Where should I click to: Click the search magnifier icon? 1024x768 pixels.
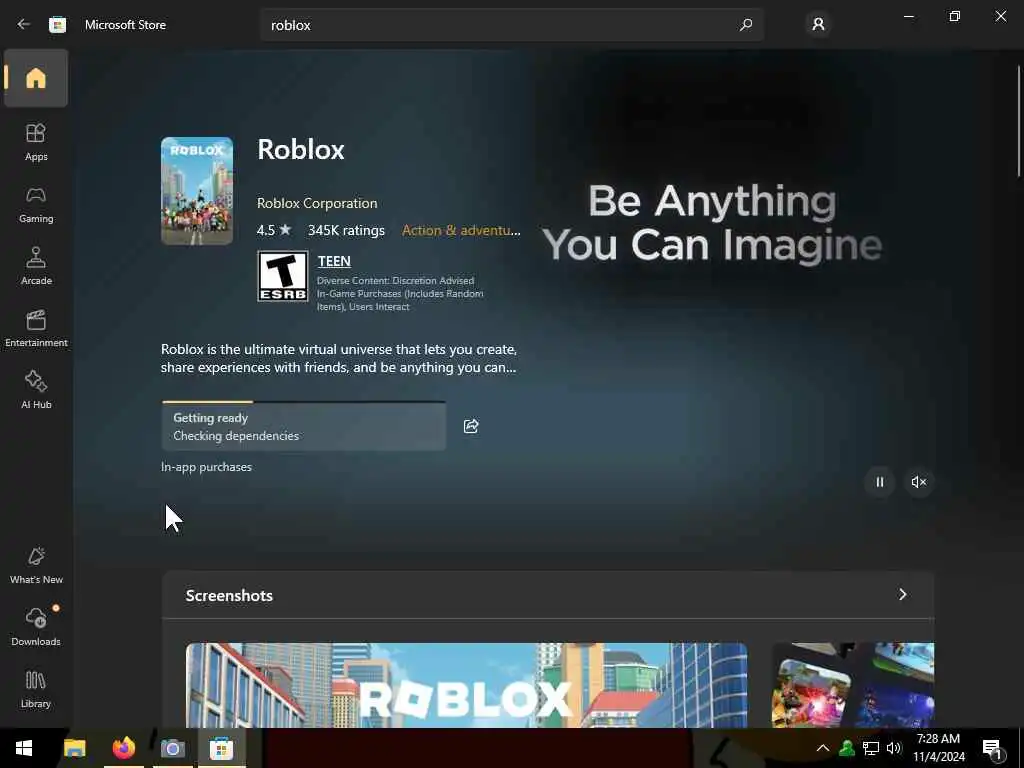click(745, 25)
